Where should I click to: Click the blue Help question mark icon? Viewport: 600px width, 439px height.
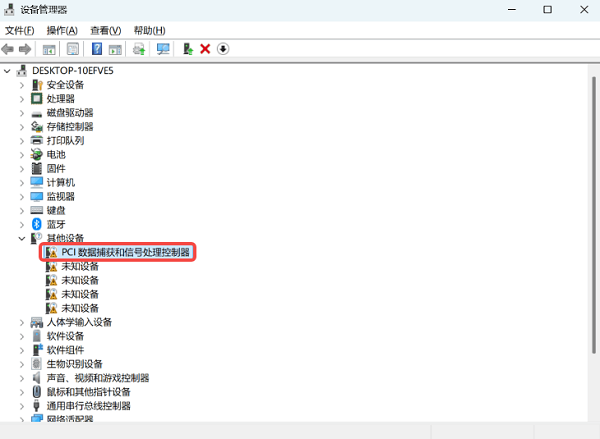click(97, 49)
